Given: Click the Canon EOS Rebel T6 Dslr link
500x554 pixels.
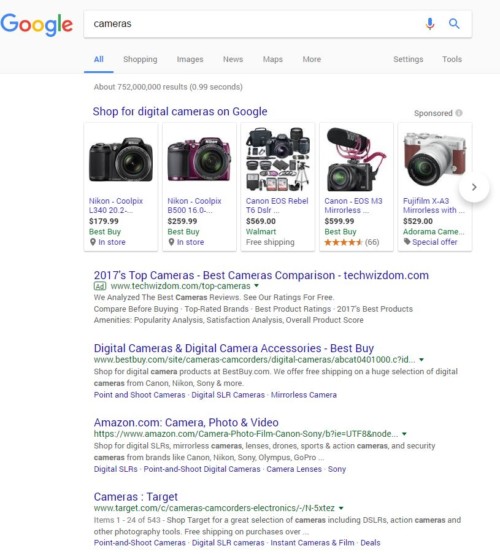Looking at the screenshot, I should tap(277, 206).
